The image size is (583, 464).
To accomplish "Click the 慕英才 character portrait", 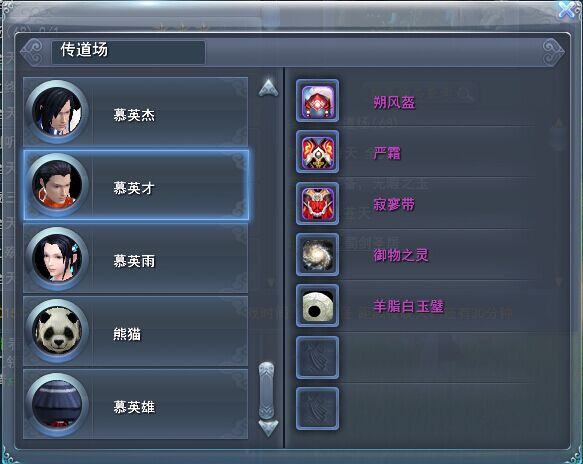I will click(x=57, y=185).
